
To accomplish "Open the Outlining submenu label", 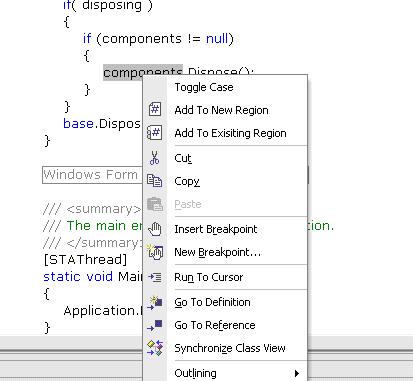I will coord(195,373).
